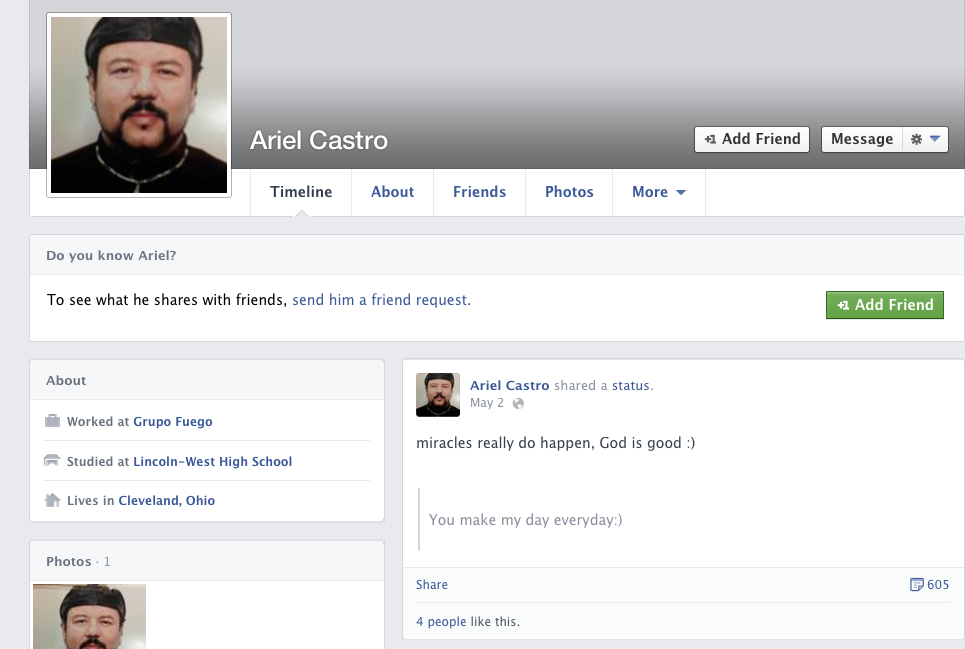Open the Grupo Fuego workplace link
The height and width of the screenshot is (649, 965).
(x=172, y=422)
